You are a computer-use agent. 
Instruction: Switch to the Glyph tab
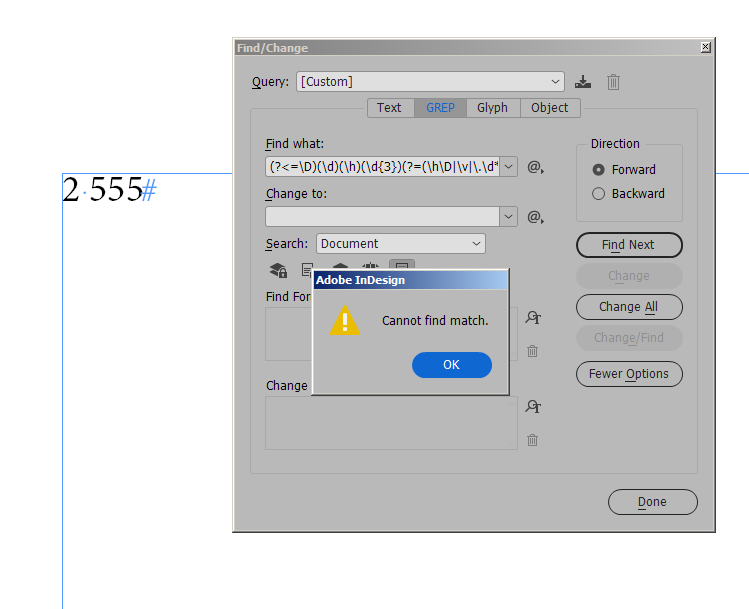click(492, 107)
